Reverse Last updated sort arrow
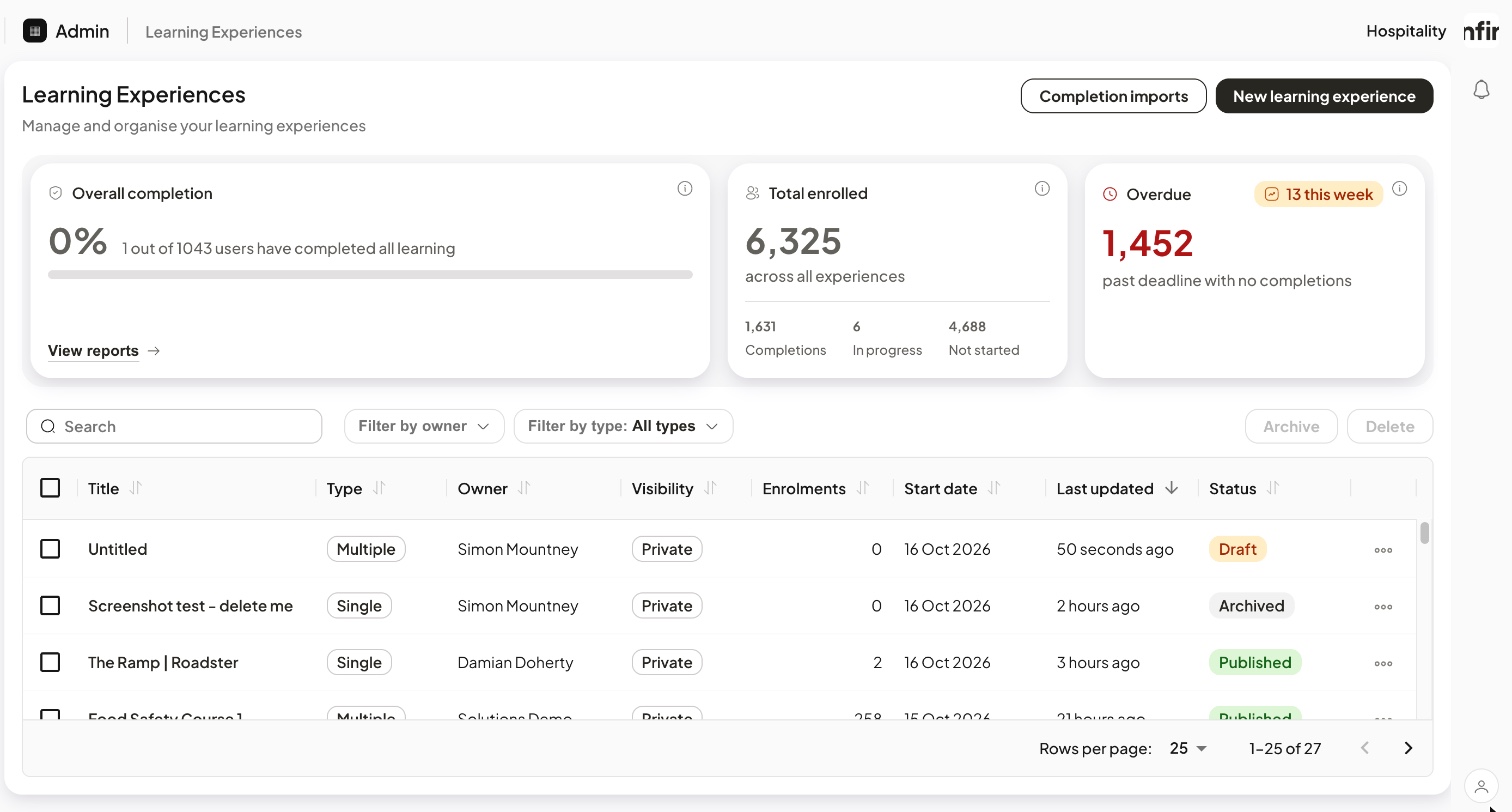The width and height of the screenshot is (1512, 812). 1171,488
